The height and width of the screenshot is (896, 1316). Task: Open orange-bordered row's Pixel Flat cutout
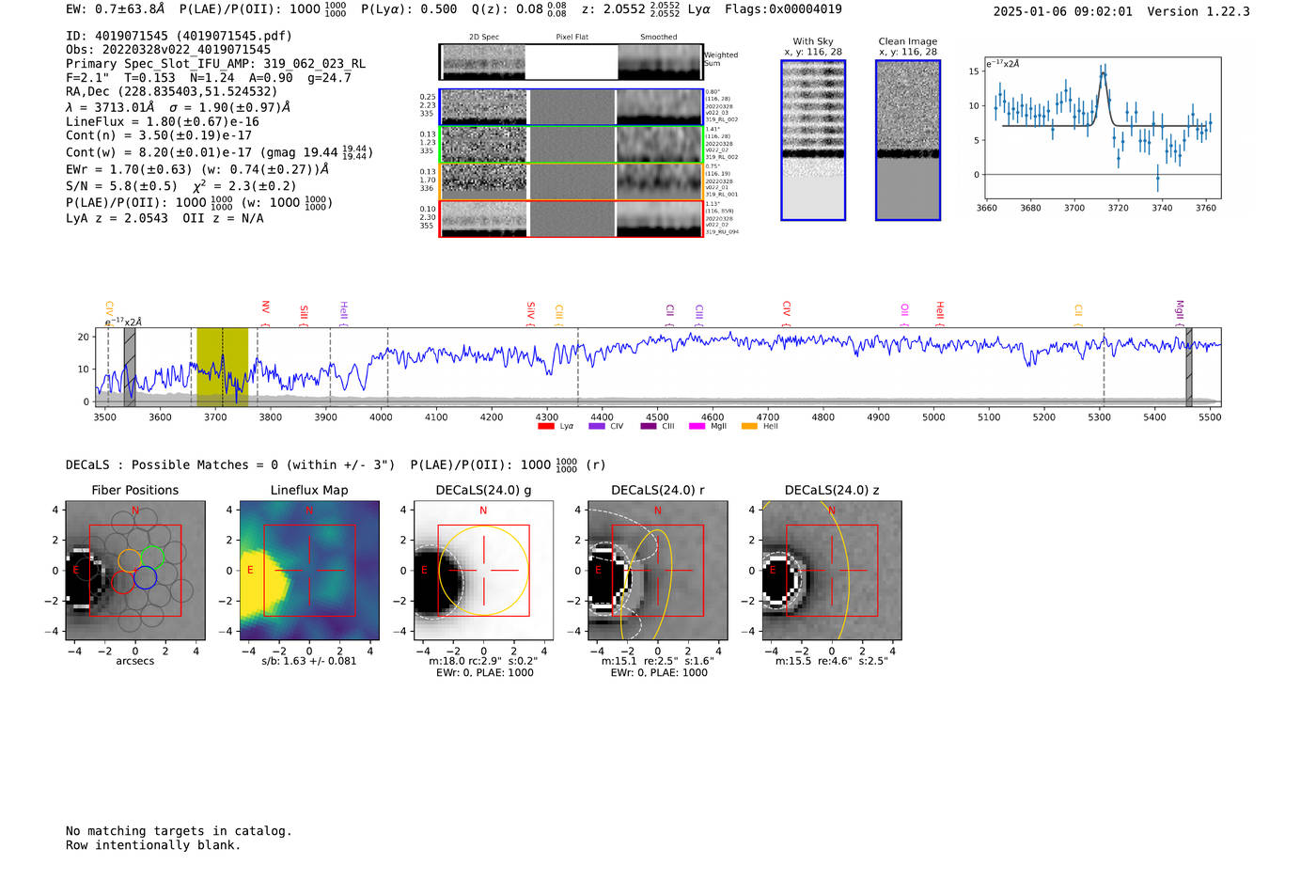point(572,181)
